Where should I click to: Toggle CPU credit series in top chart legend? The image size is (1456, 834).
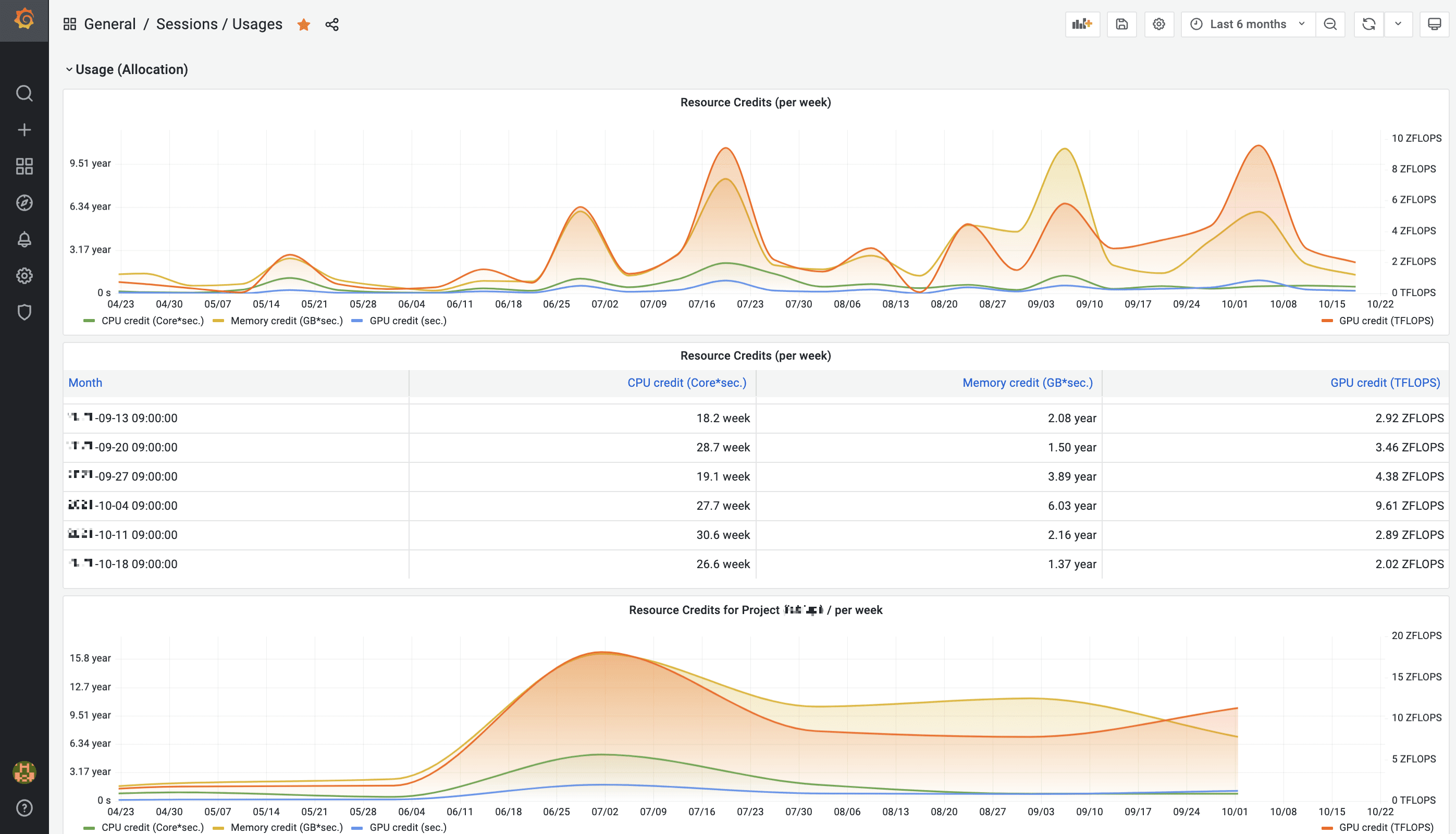[152, 321]
